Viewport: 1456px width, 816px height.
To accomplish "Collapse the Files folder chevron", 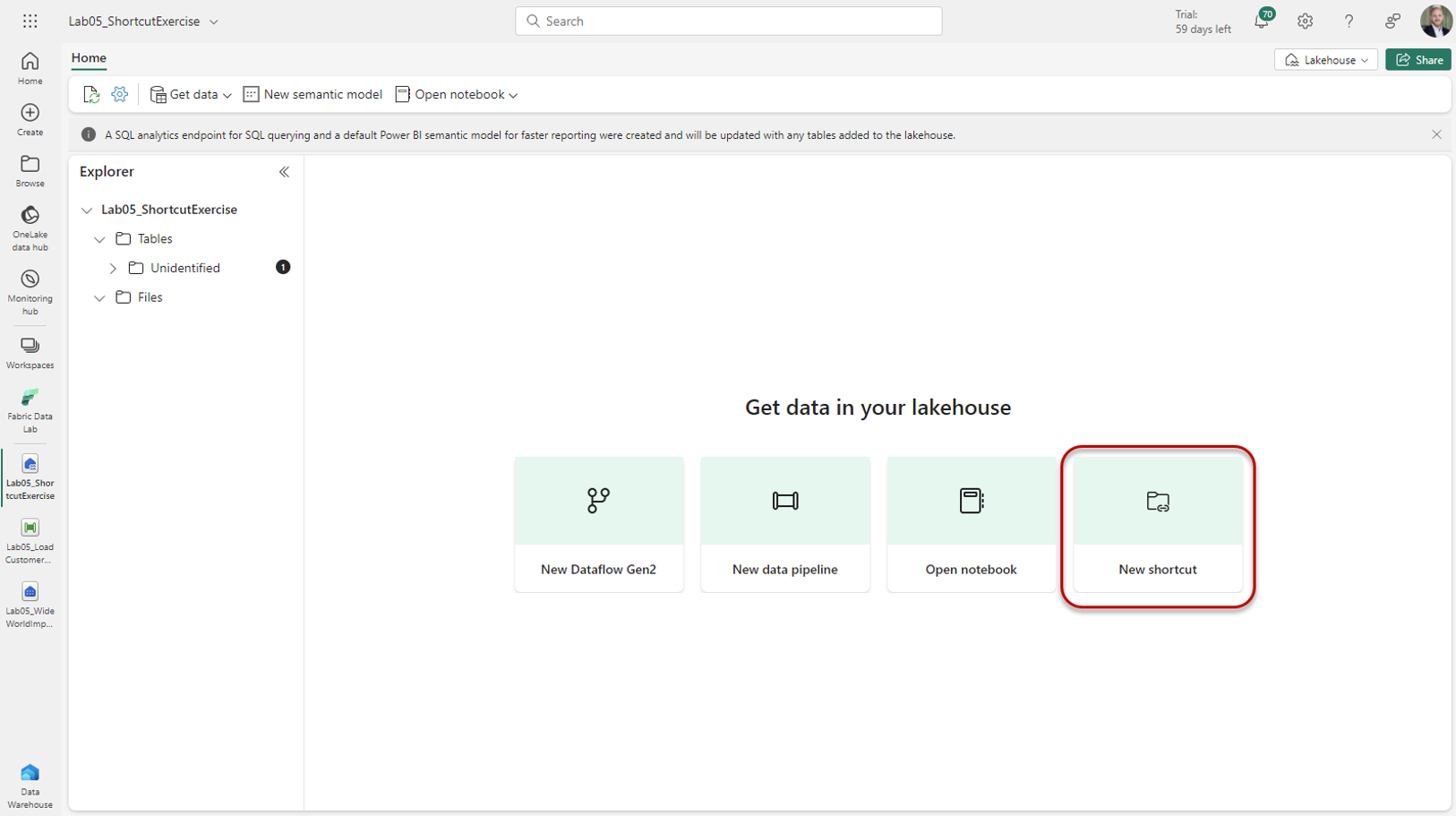I will 99,298.
